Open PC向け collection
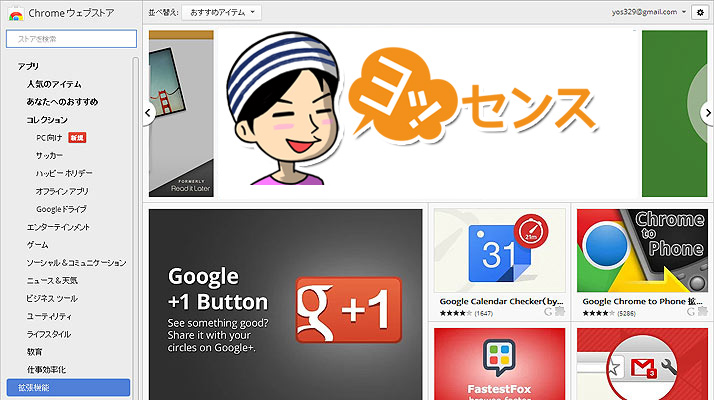This screenshot has height=400, width=714. click(49, 138)
